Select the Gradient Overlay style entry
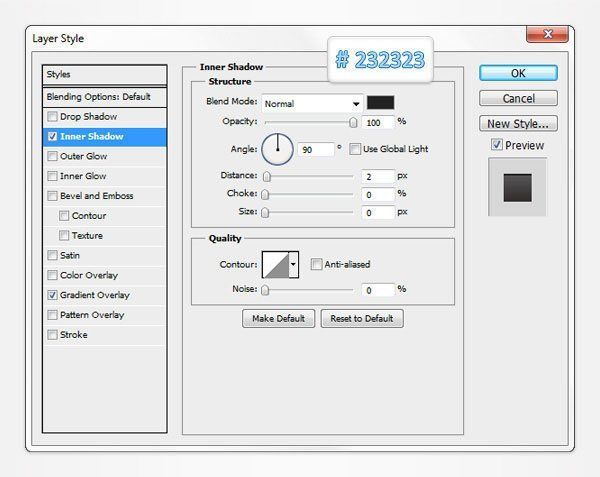The width and height of the screenshot is (600, 477). (105, 295)
